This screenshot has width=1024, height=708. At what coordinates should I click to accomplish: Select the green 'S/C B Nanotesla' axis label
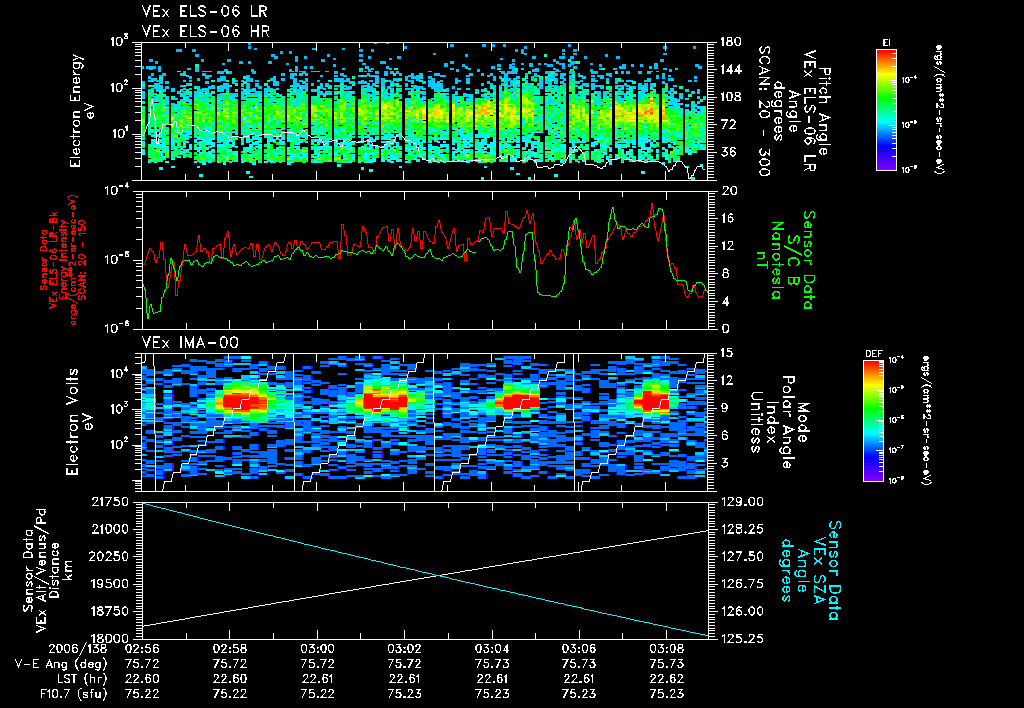point(784,260)
